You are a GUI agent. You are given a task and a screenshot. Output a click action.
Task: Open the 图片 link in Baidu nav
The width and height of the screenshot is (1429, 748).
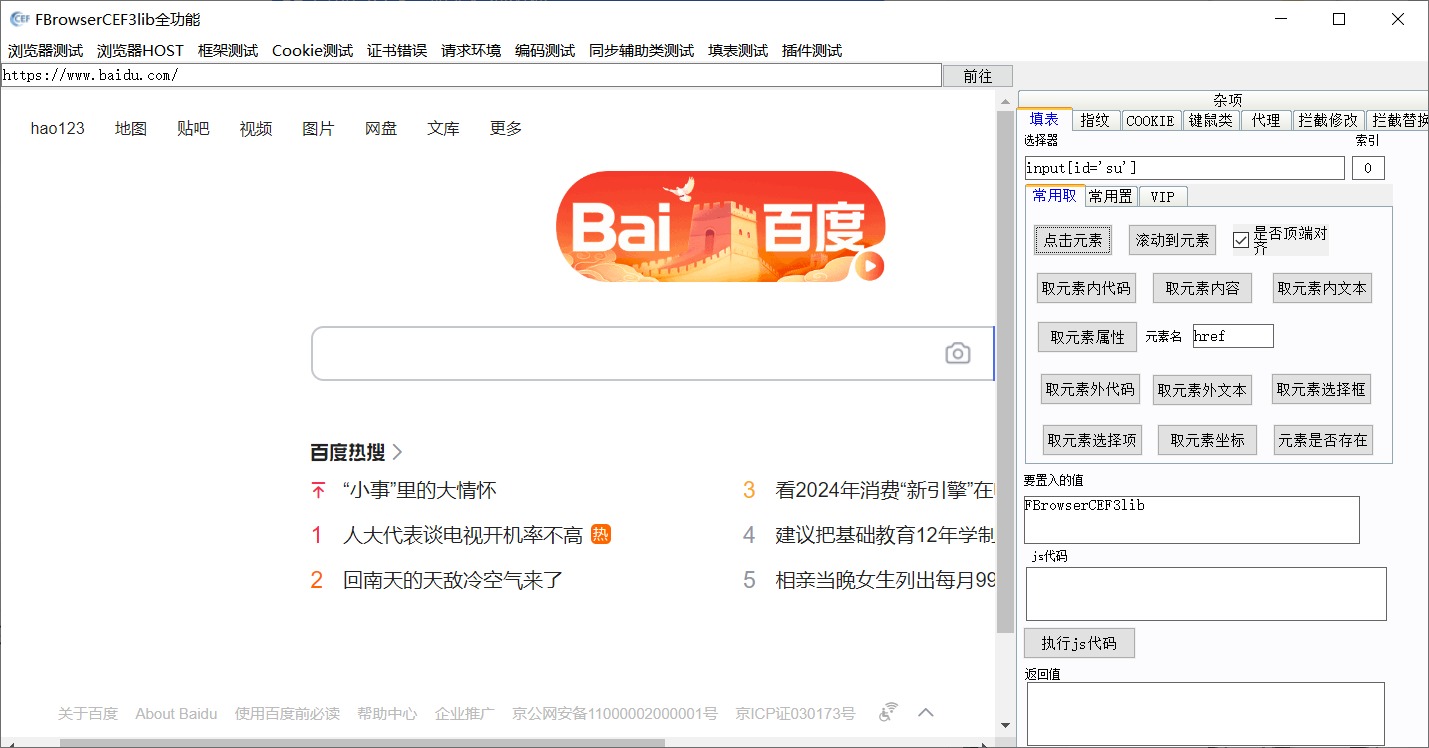[x=318, y=128]
